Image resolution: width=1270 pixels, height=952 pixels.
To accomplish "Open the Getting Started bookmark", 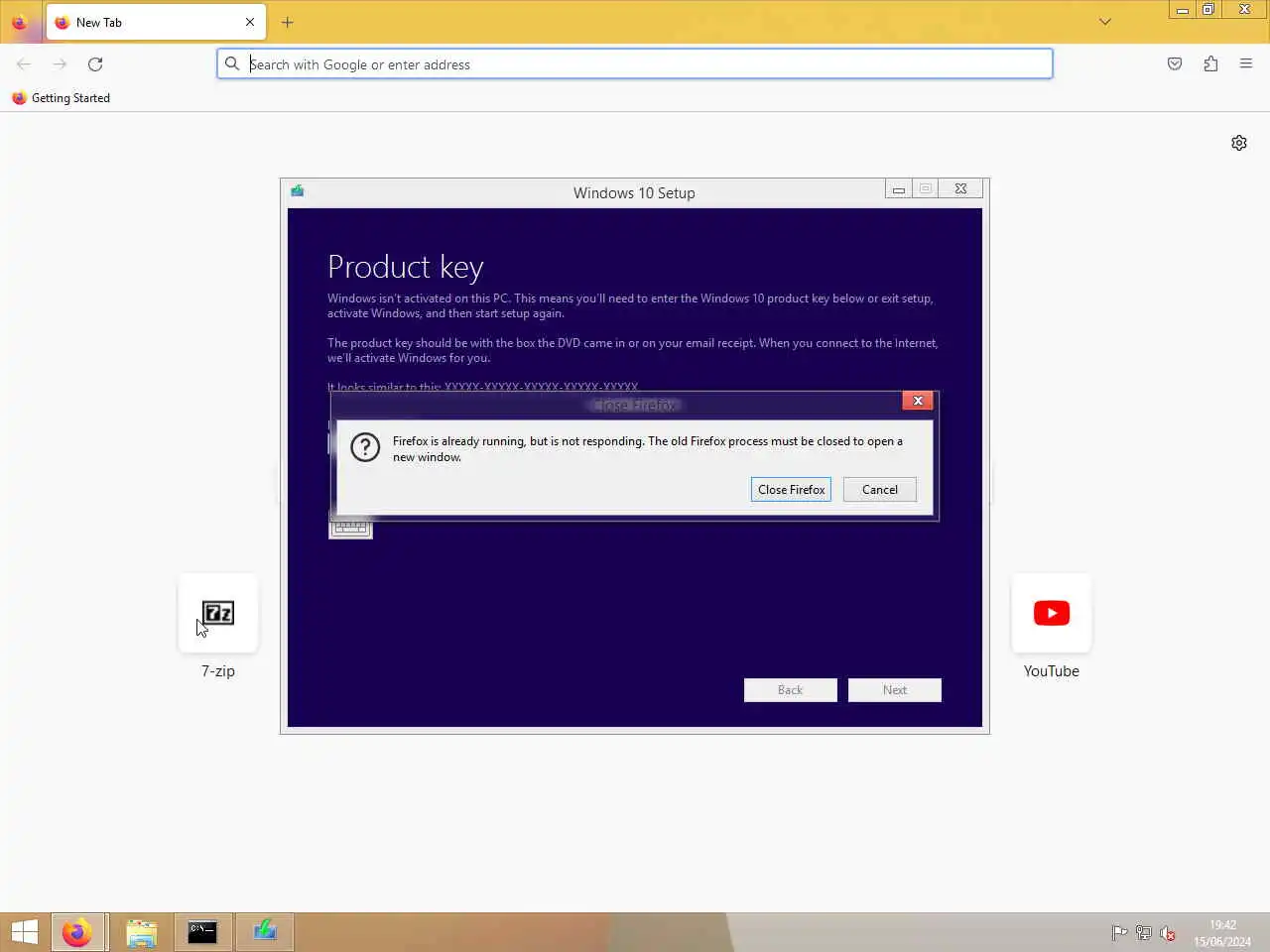I will point(61,97).
